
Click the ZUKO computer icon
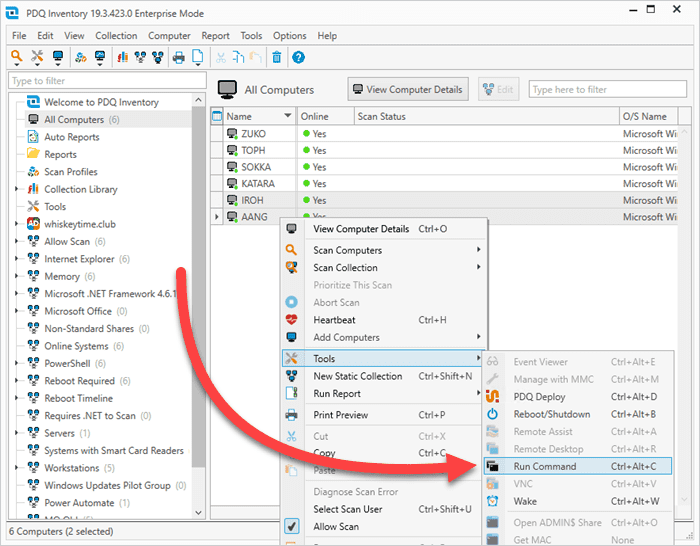click(232, 133)
